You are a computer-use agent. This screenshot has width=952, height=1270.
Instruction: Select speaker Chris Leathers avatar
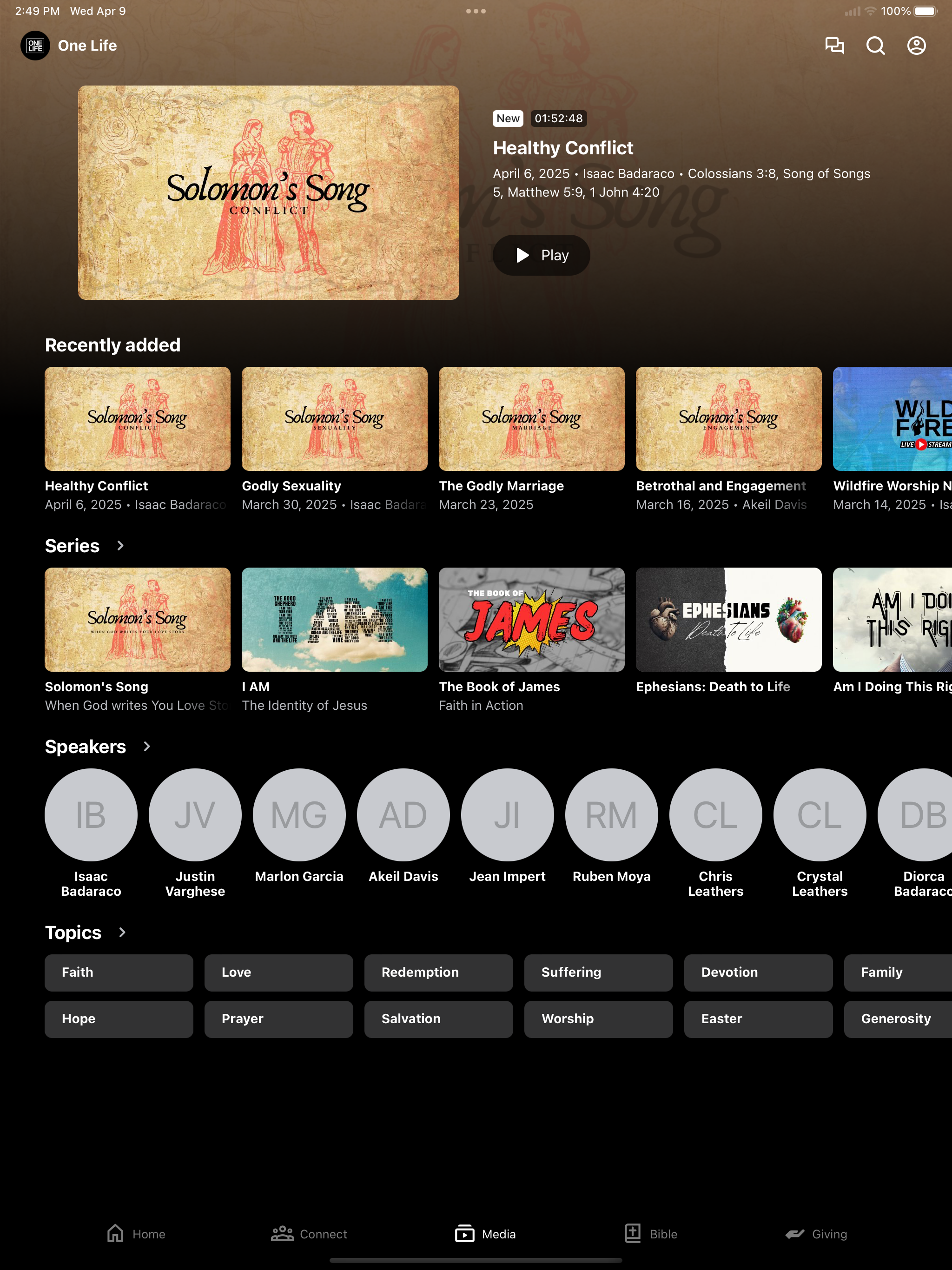click(716, 815)
